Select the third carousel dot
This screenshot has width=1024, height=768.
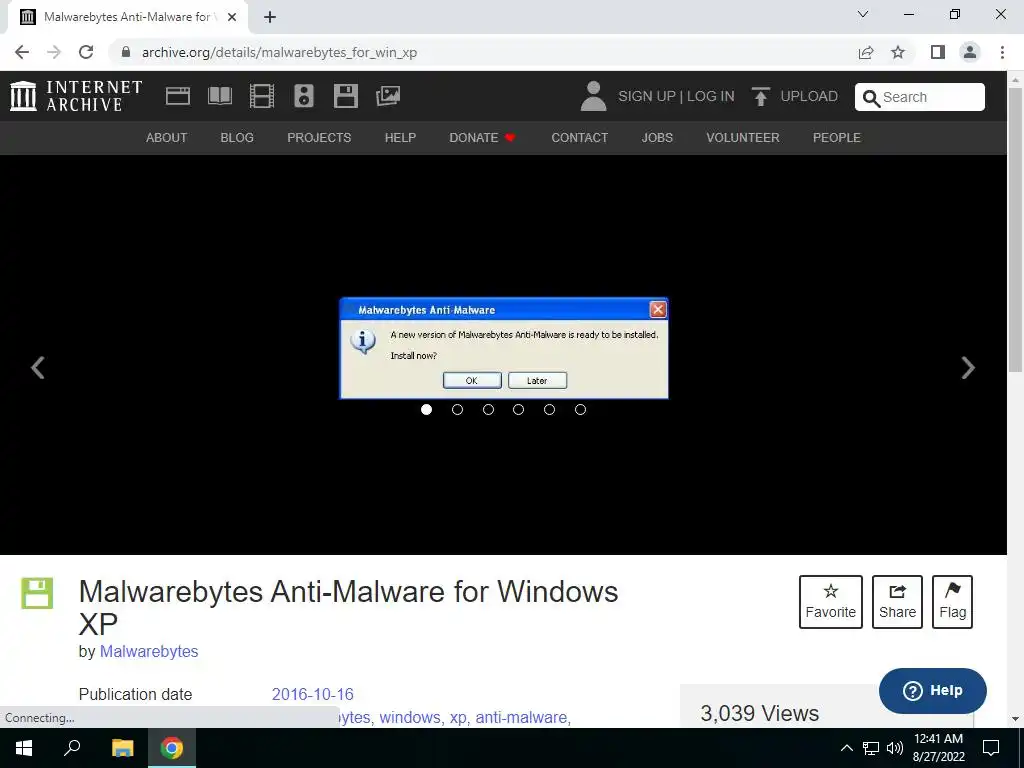(x=488, y=409)
